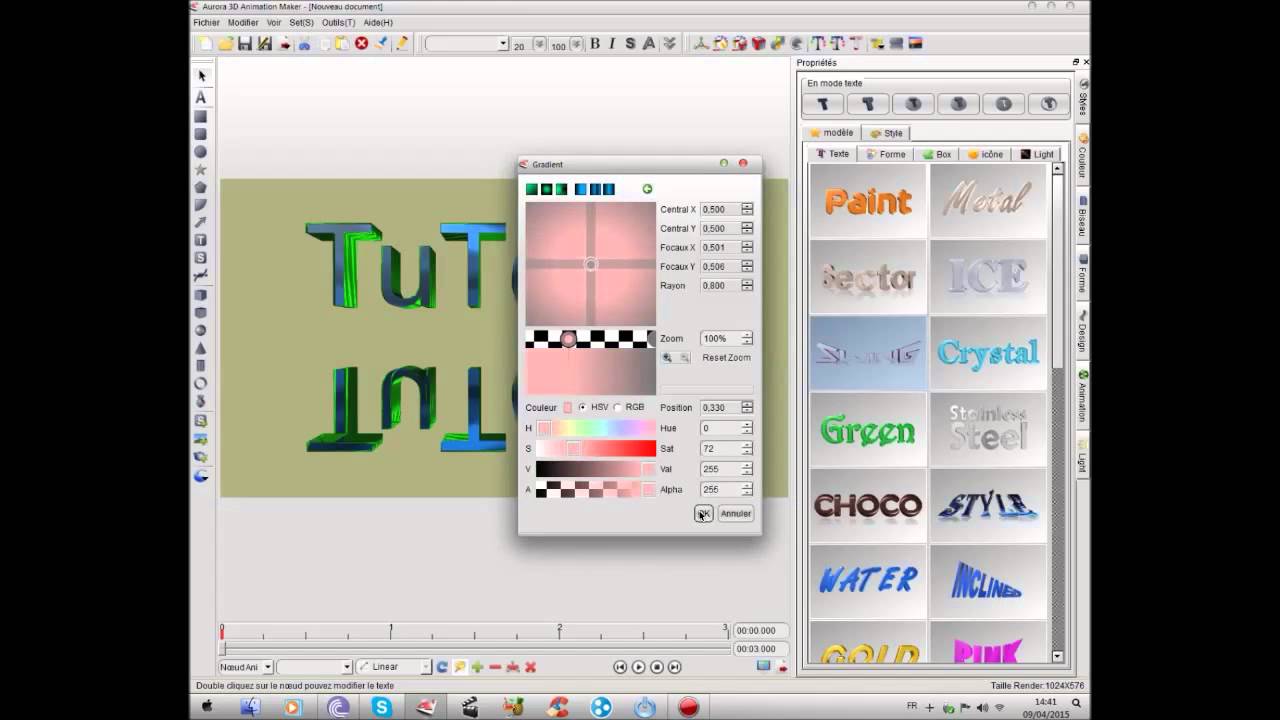Adjust the Position value spinner
This screenshot has width=1280, height=720.
click(x=747, y=408)
